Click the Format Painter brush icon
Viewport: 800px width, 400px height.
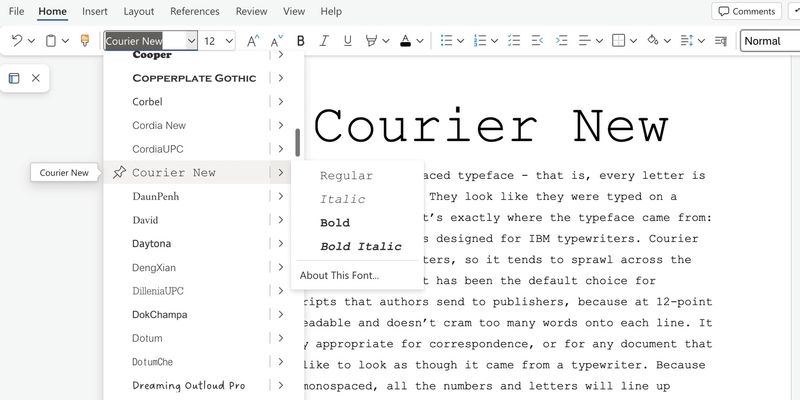pyautogui.click(x=84, y=41)
